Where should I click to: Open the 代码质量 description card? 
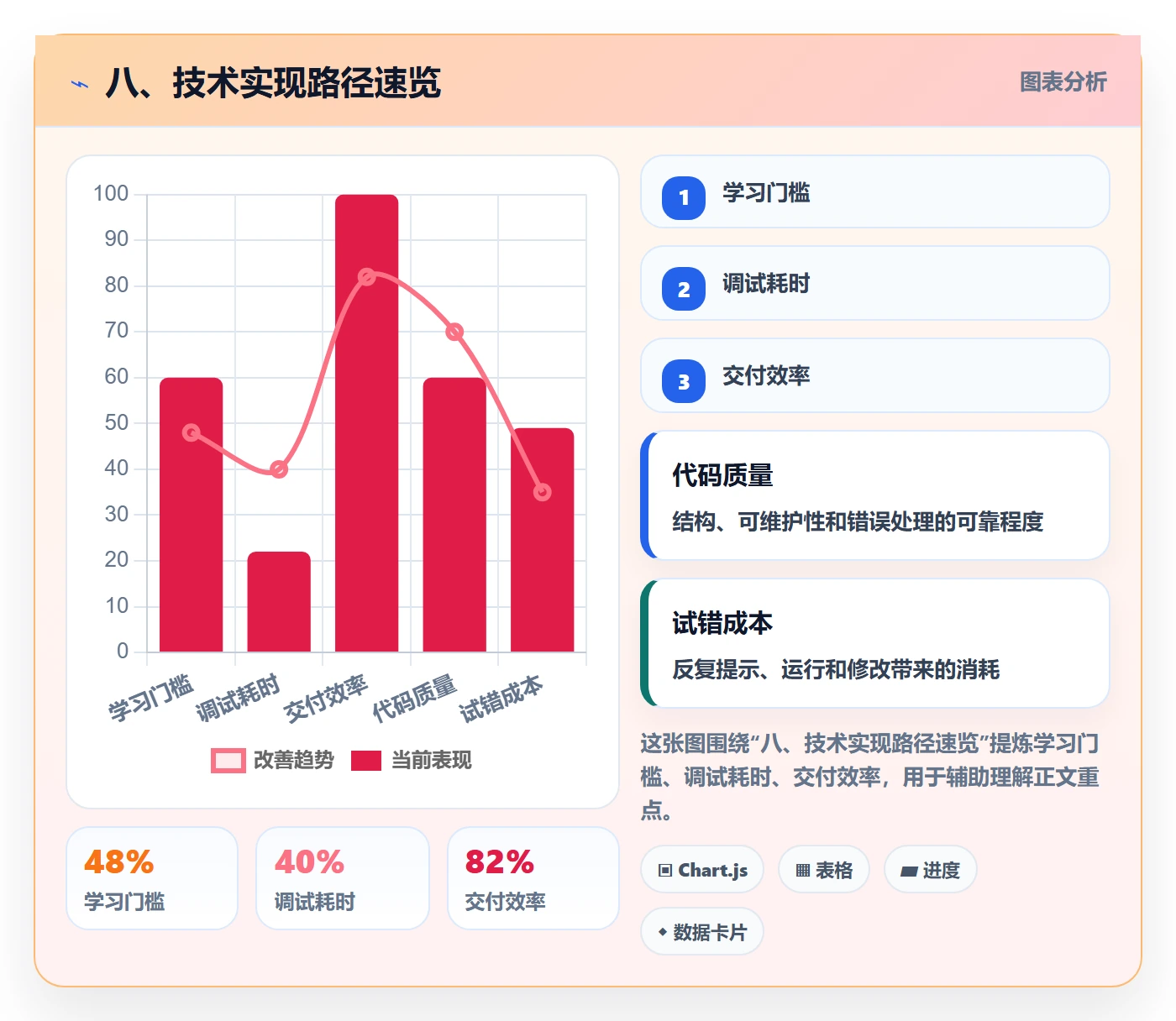[x=875, y=495]
